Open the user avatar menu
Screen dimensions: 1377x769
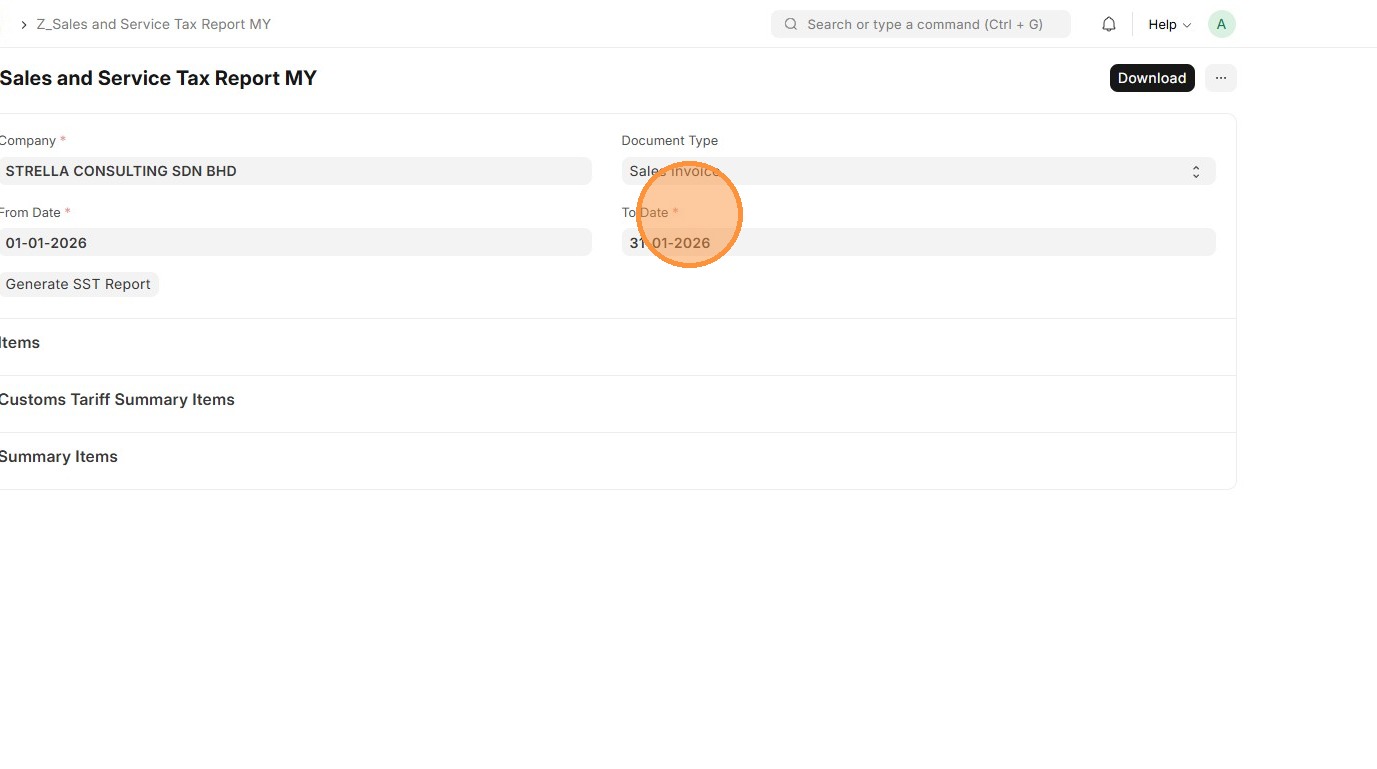coord(1221,24)
